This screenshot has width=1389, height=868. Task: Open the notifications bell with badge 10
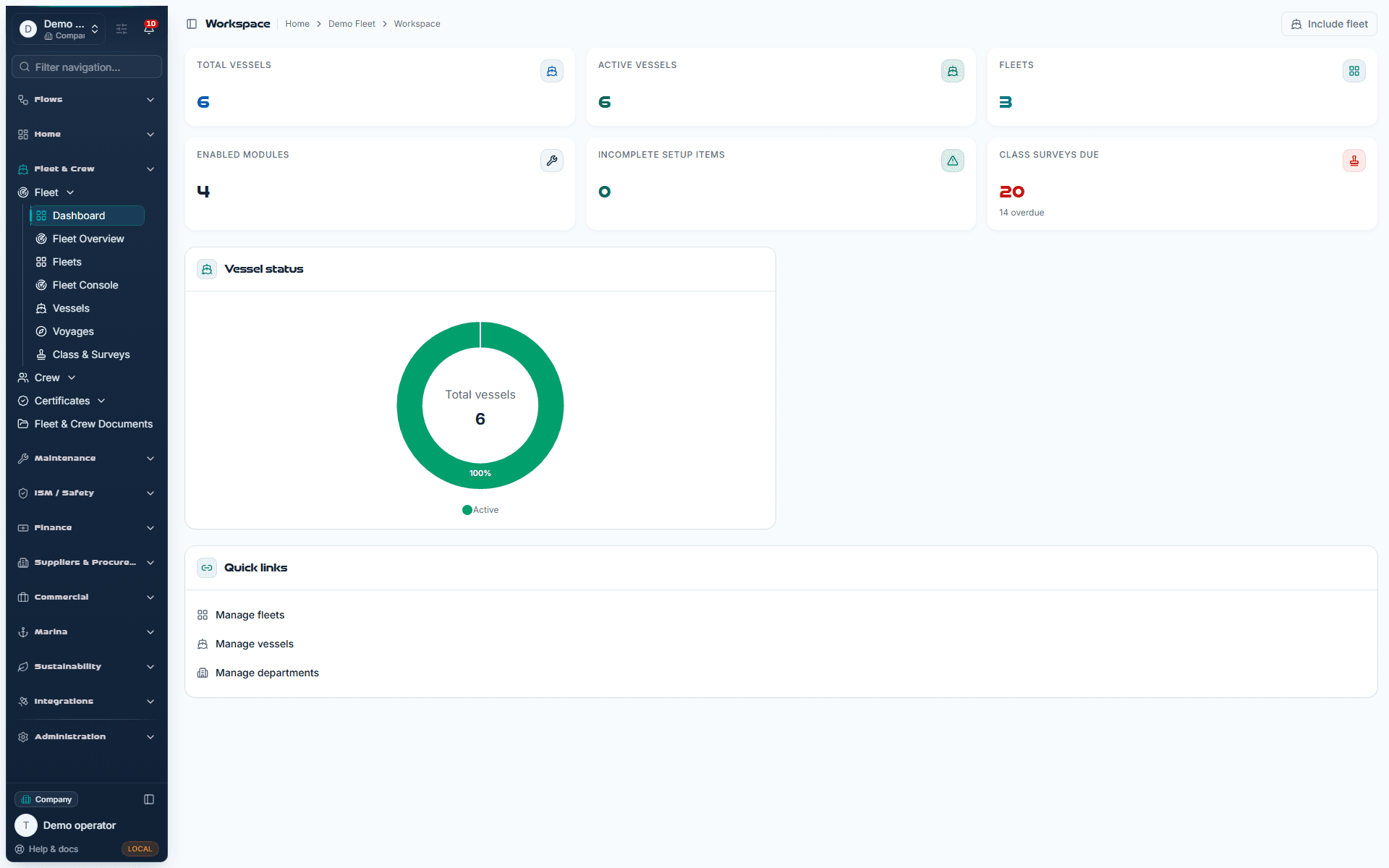pos(149,28)
